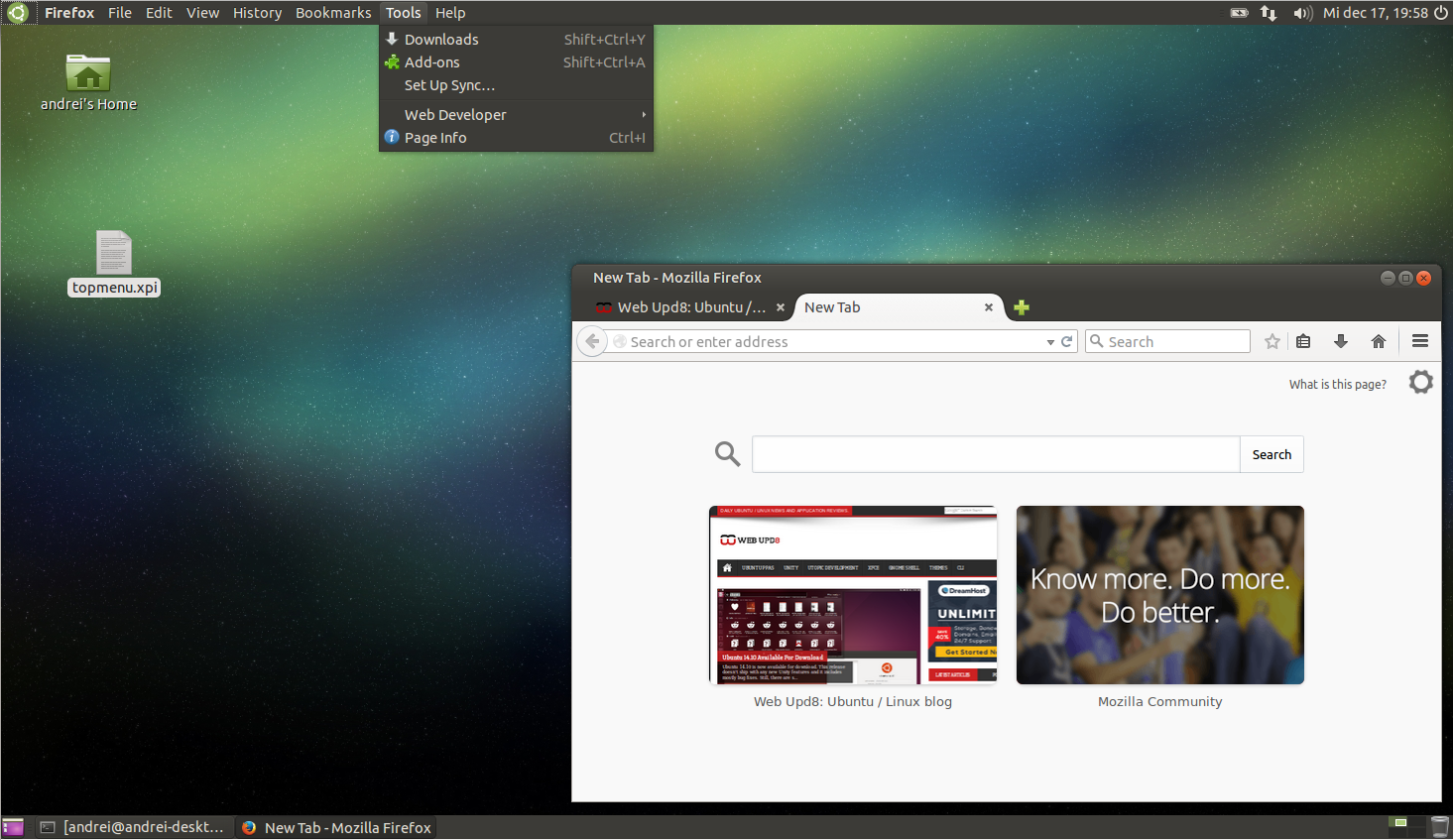Open network indicator in top panel
Viewport: 1453px width, 840px height.
point(1269,13)
